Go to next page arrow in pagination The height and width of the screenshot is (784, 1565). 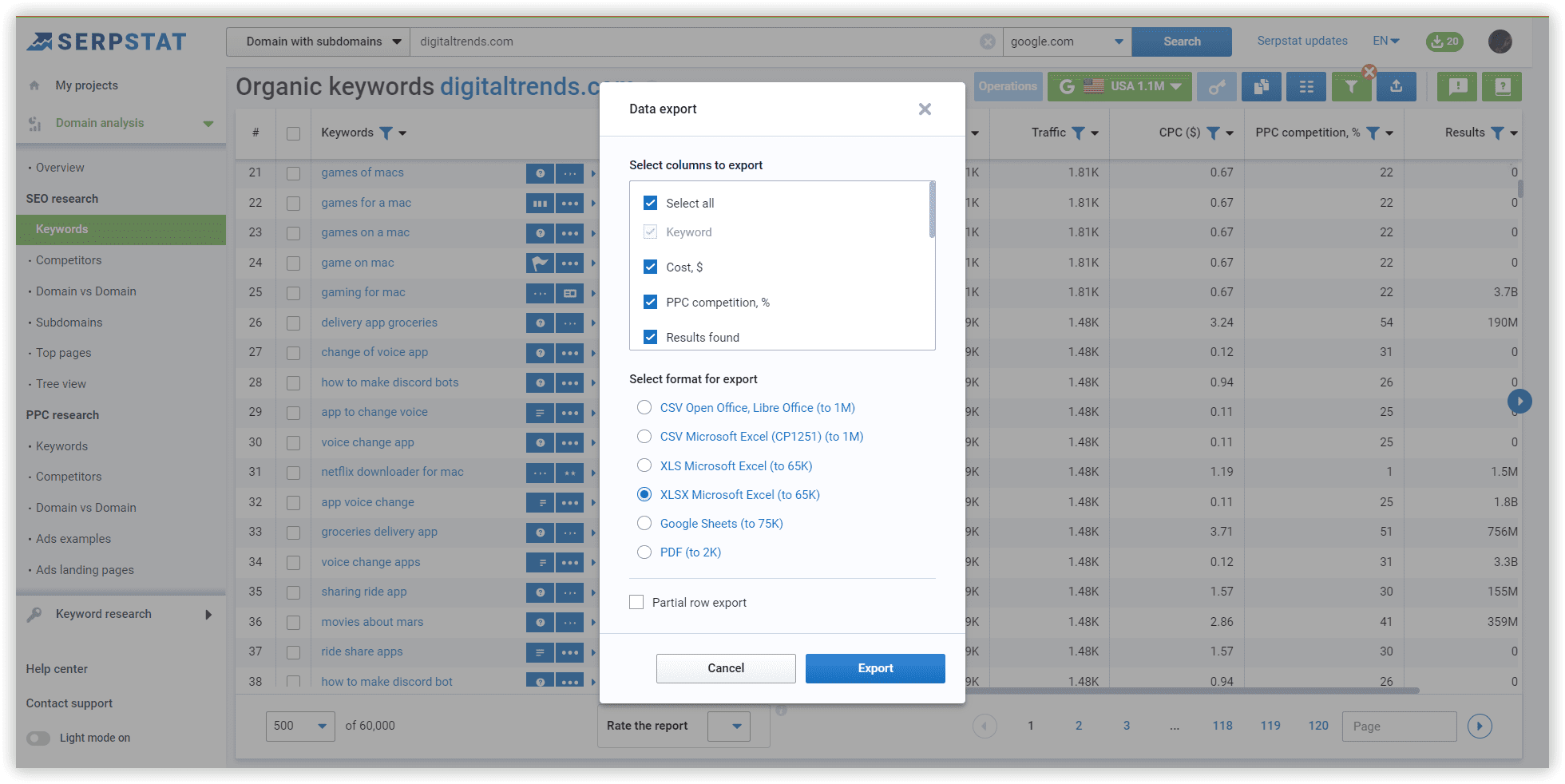tap(1480, 726)
